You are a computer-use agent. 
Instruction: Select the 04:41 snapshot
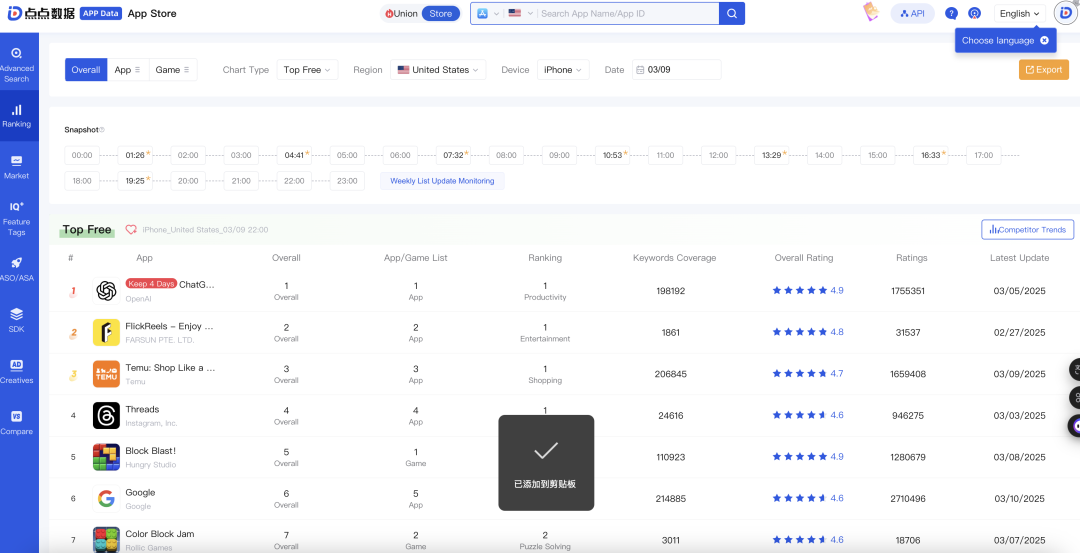click(x=294, y=155)
